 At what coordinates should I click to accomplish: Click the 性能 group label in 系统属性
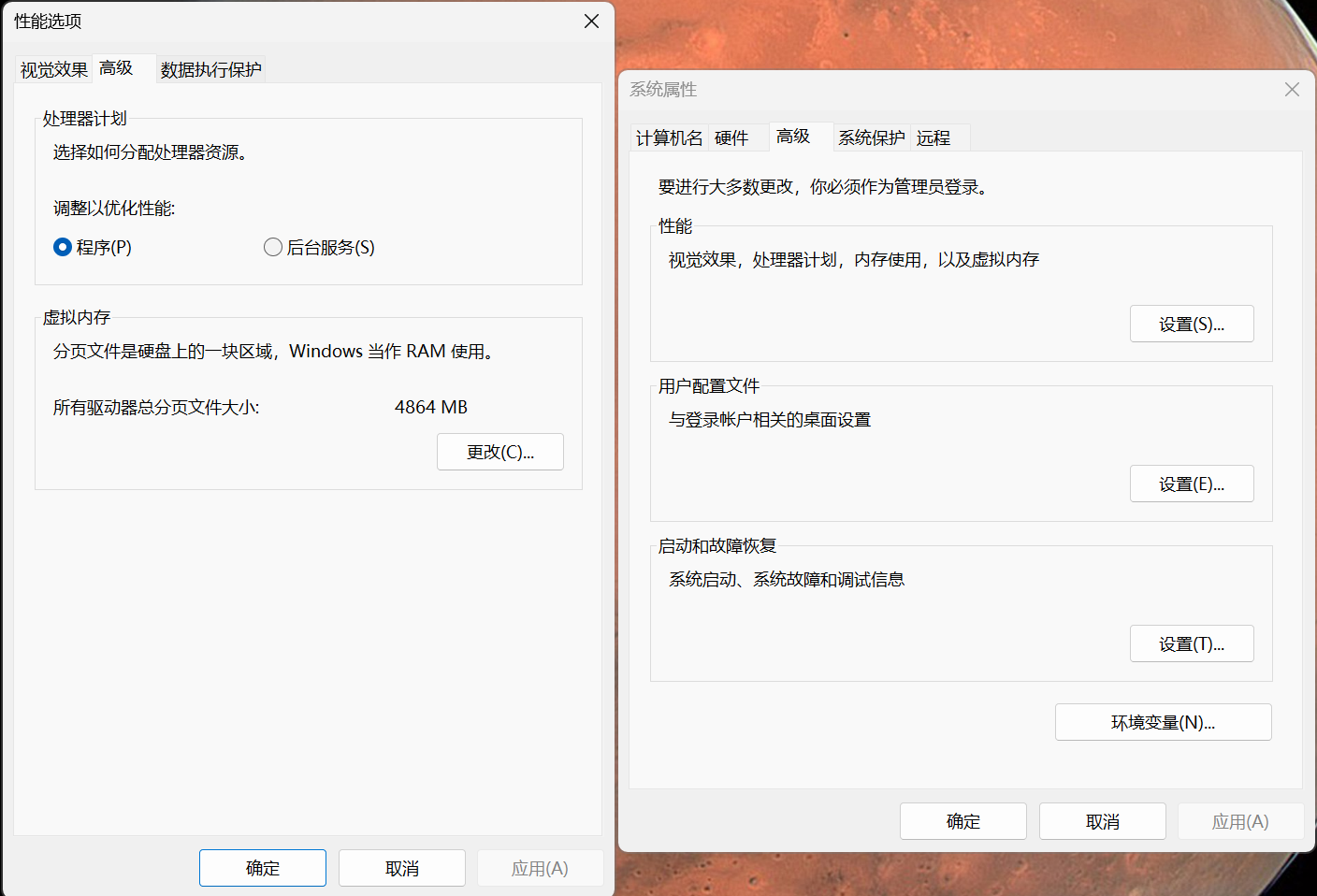tap(675, 225)
